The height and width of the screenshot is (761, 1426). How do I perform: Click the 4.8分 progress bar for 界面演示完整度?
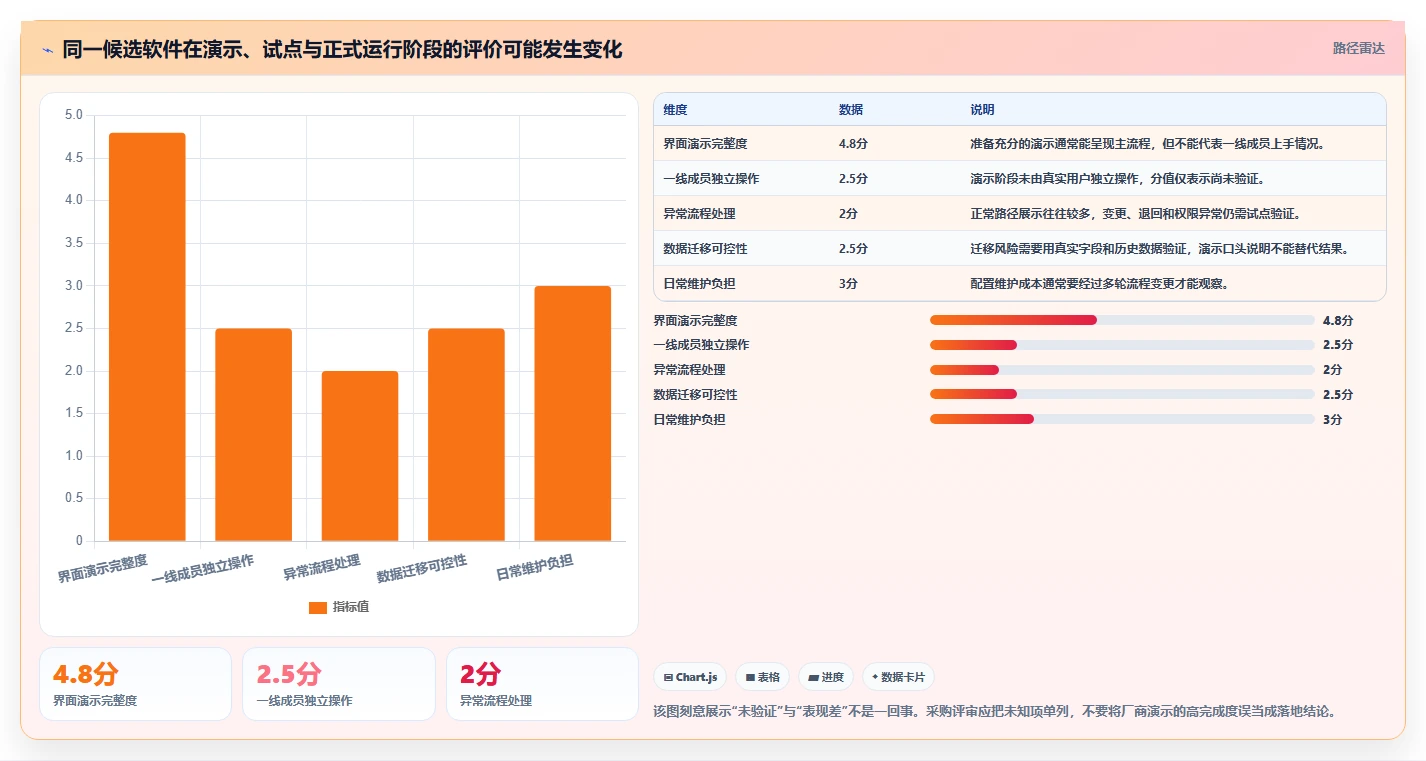(x=1122, y=320)
